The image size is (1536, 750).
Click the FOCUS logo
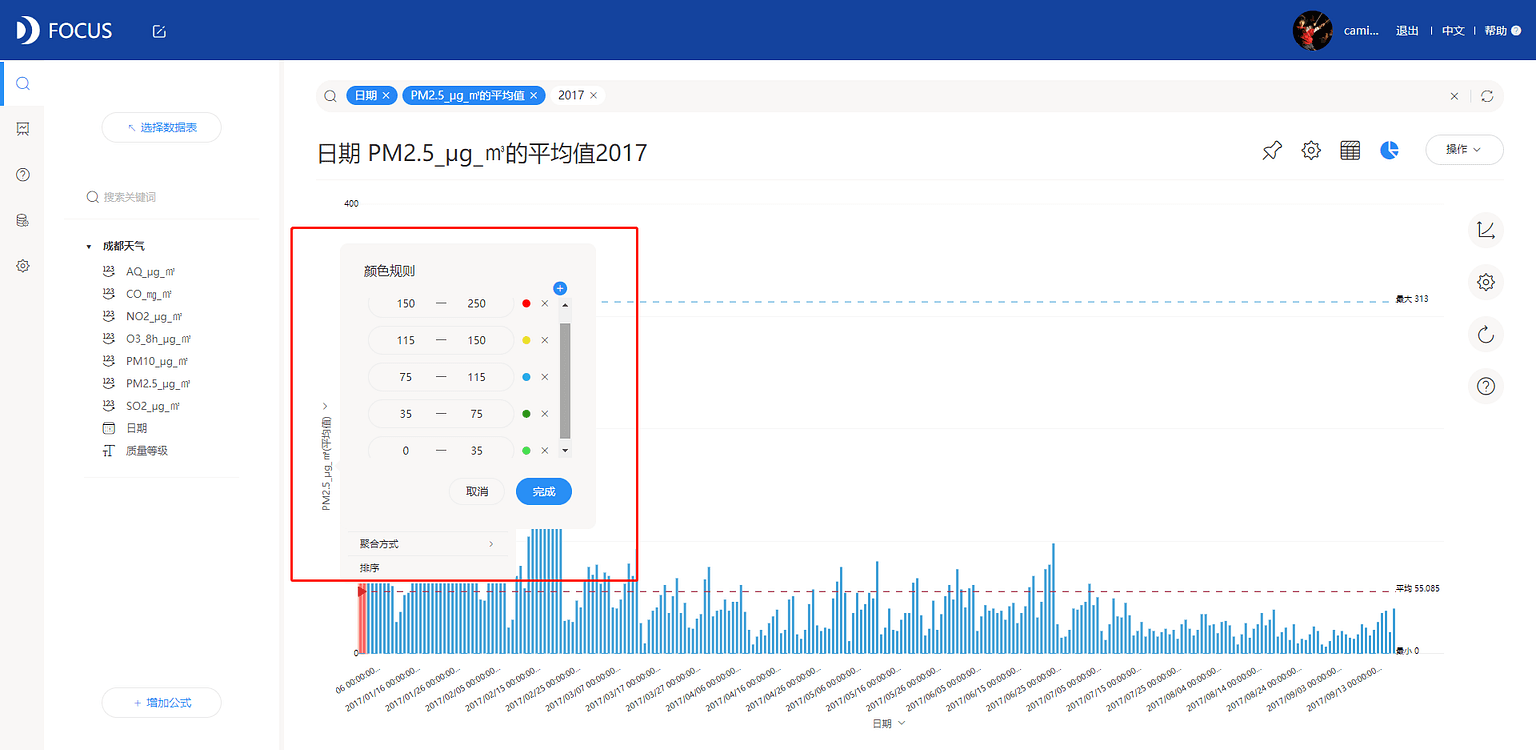[x=64, y=30]
